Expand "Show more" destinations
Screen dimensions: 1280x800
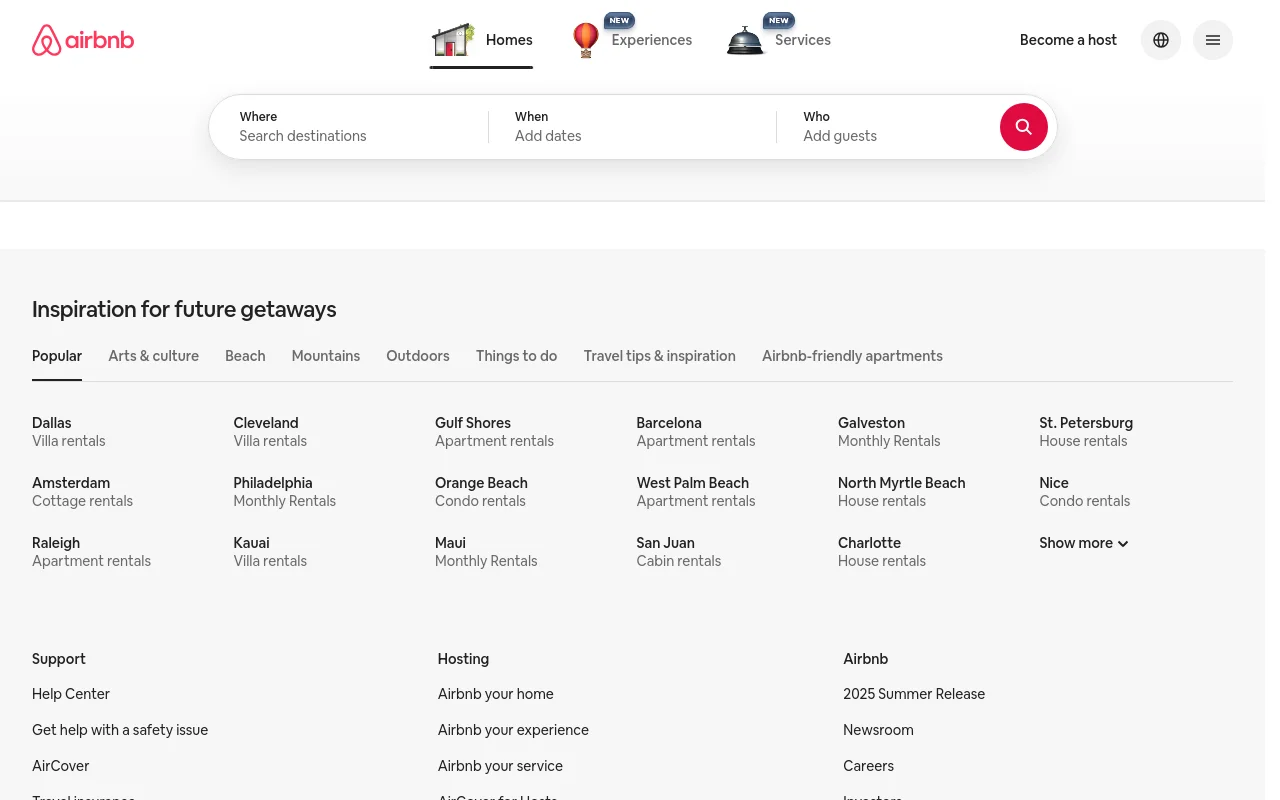[x=1083, y=543]
